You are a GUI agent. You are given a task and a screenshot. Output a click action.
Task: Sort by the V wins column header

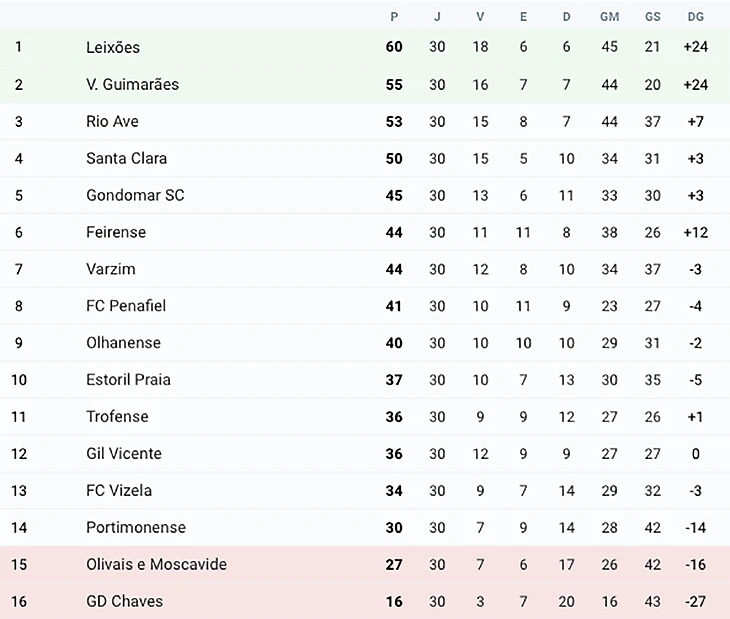(480, 16)
